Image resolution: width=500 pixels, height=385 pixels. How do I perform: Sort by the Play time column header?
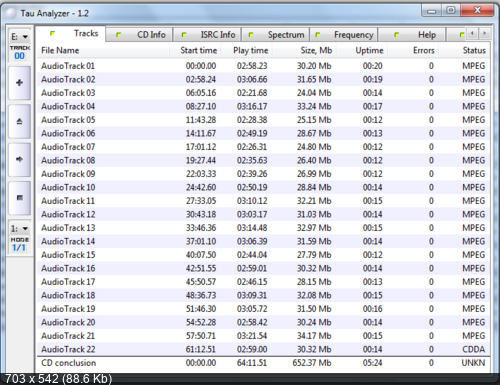point(246,51)
